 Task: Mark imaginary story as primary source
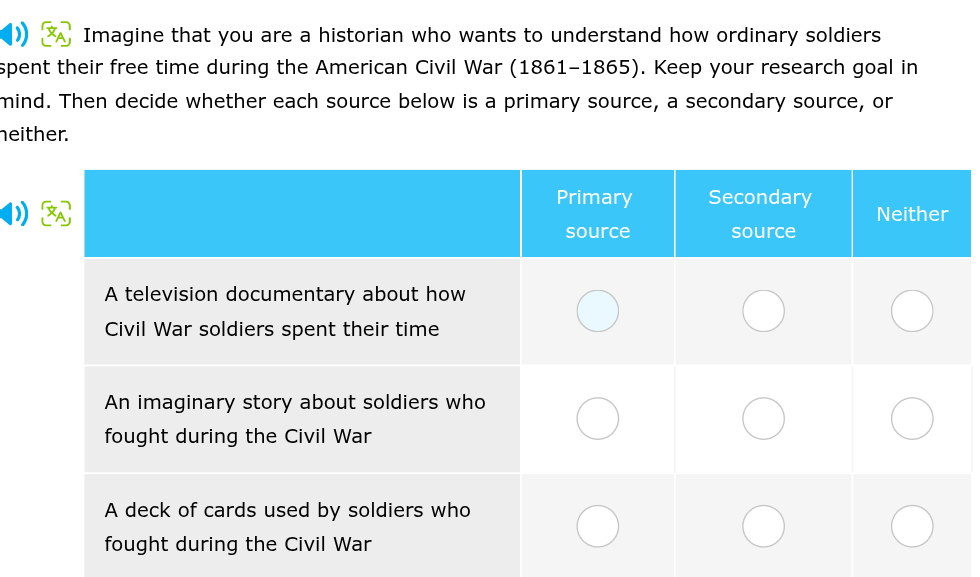pyautogui.click(x=598, y=419)
